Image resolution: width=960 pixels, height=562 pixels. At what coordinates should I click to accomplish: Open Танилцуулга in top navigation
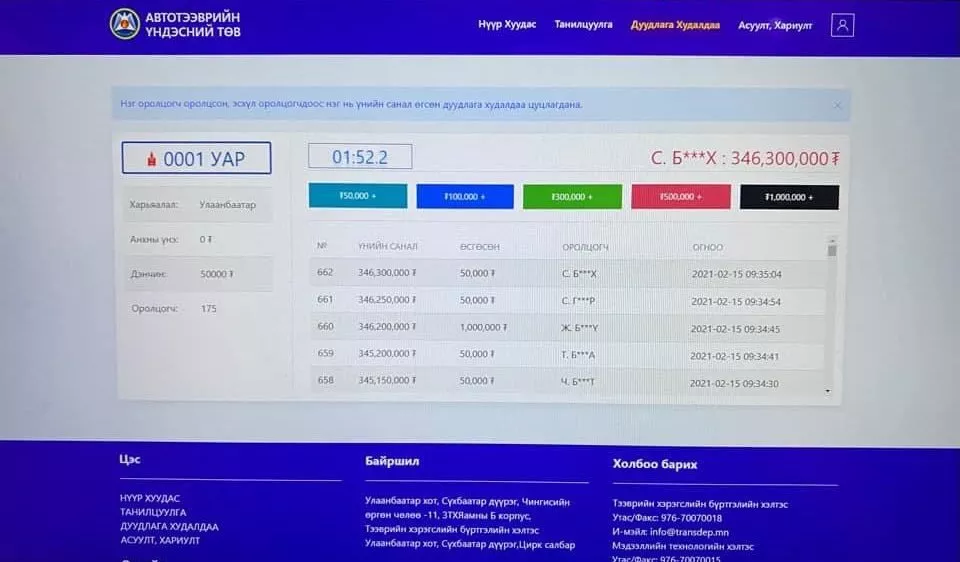(583, 24)
